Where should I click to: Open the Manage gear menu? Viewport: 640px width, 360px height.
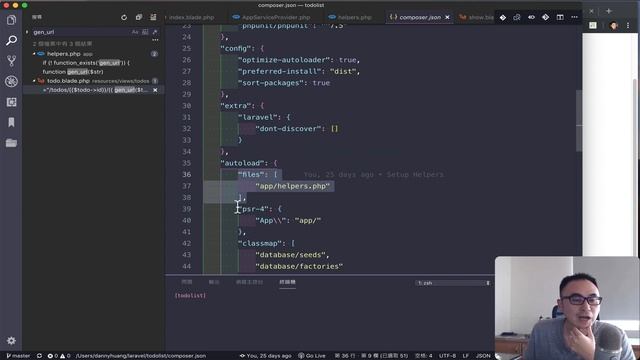click(11, 340)
